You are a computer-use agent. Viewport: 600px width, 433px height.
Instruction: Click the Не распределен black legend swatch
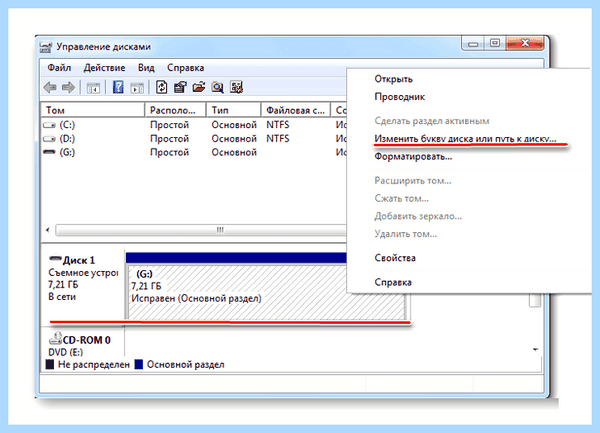click(x=50, y=364)
